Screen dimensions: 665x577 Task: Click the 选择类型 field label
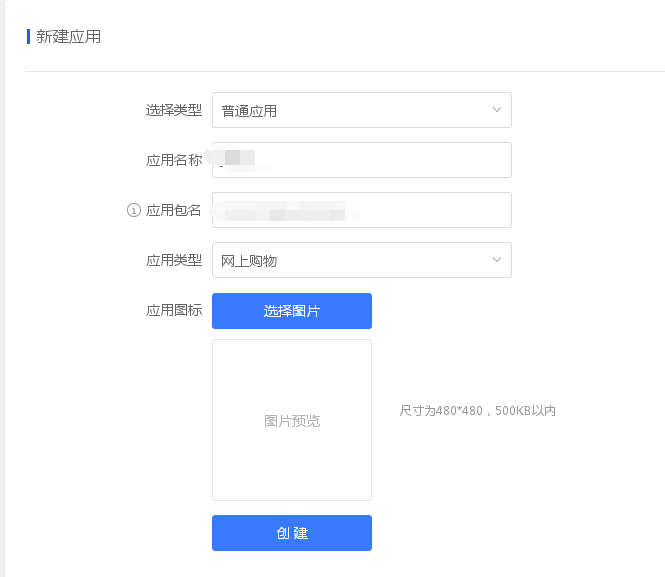pos(173,110)
